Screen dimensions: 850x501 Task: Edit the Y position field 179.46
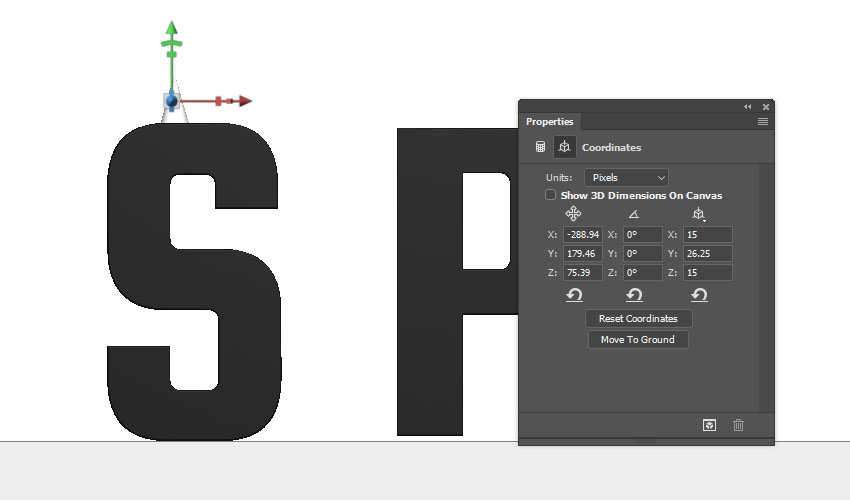[583, 253]
